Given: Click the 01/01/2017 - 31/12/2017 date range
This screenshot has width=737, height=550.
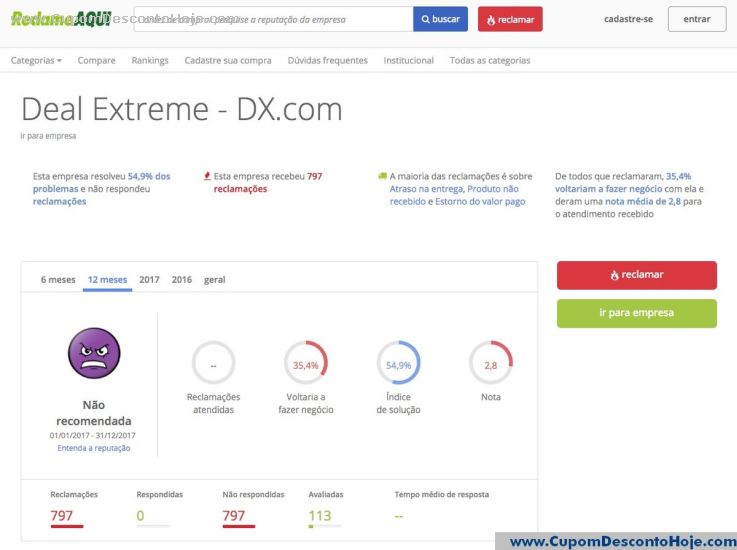Looking at the screenshot, I should click(93, 435).
